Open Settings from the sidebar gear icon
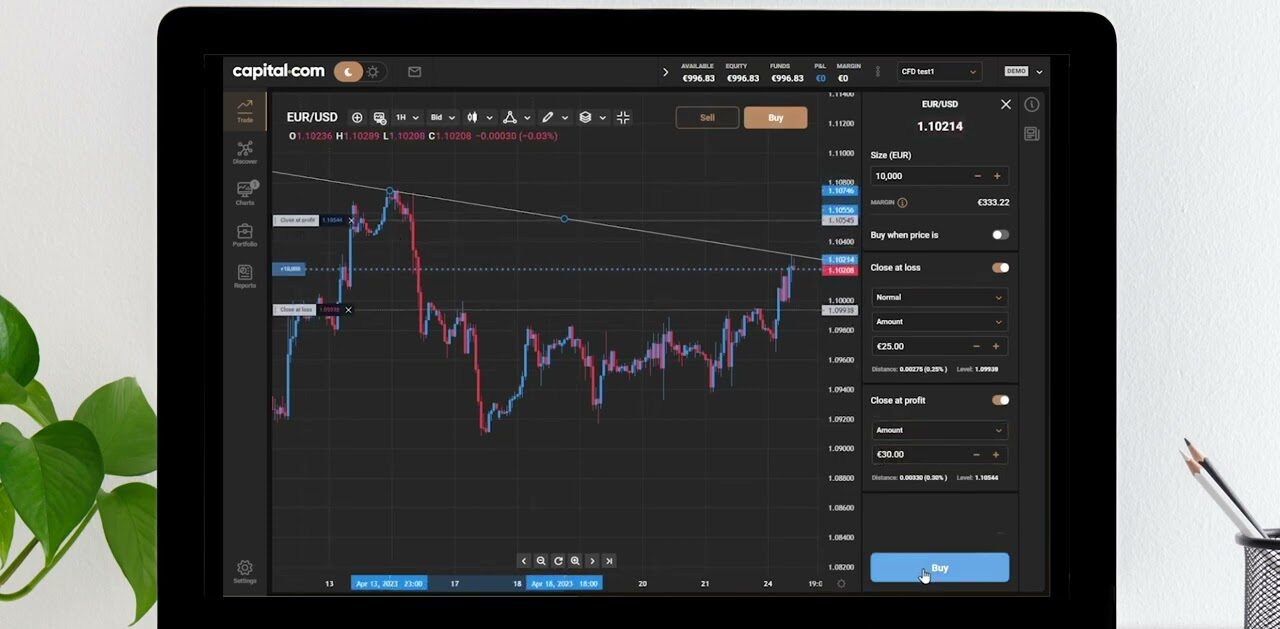Screen dimensions: 1280x629 click(245, 572)
